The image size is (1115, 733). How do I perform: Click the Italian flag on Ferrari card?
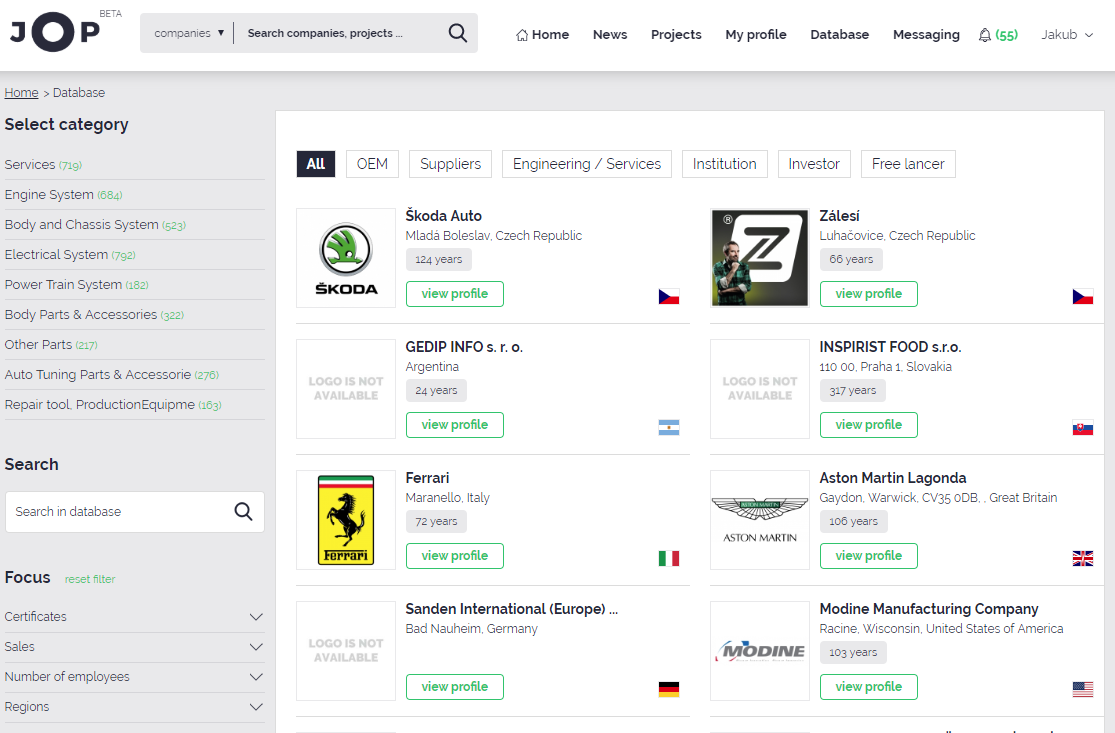pyautogui.click(x=668, y=558)
